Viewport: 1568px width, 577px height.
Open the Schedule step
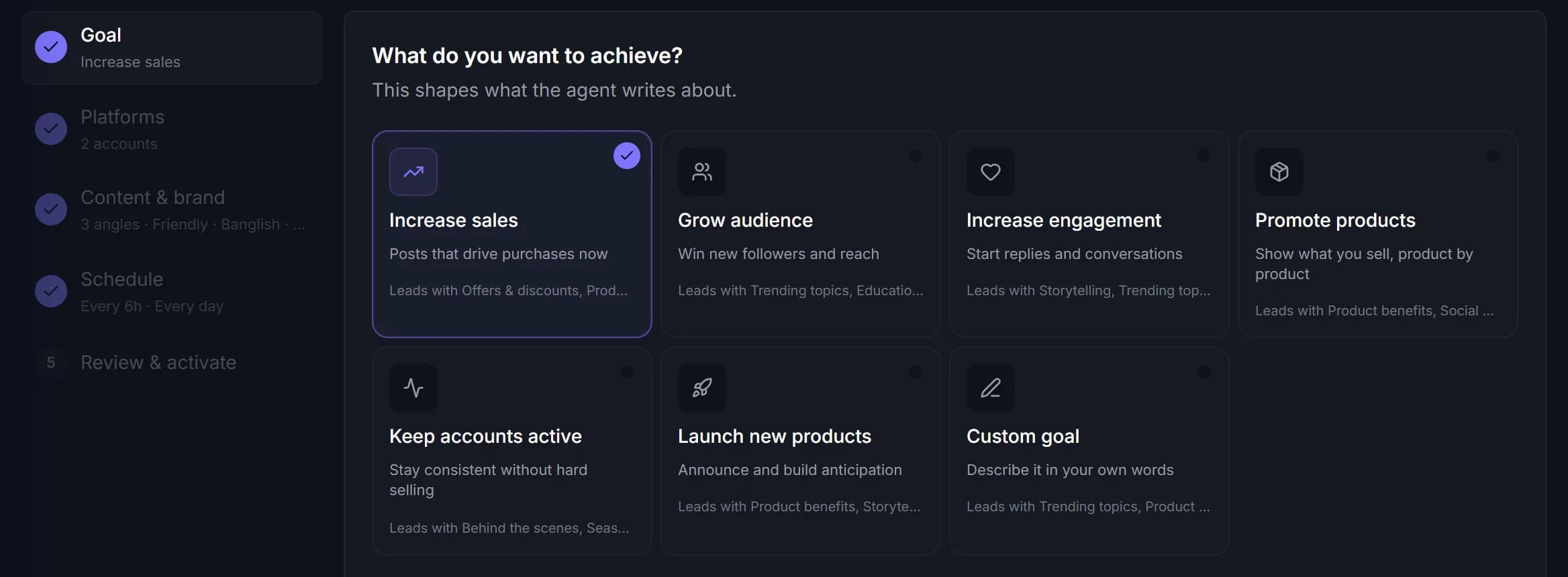(x=172, y=292)
